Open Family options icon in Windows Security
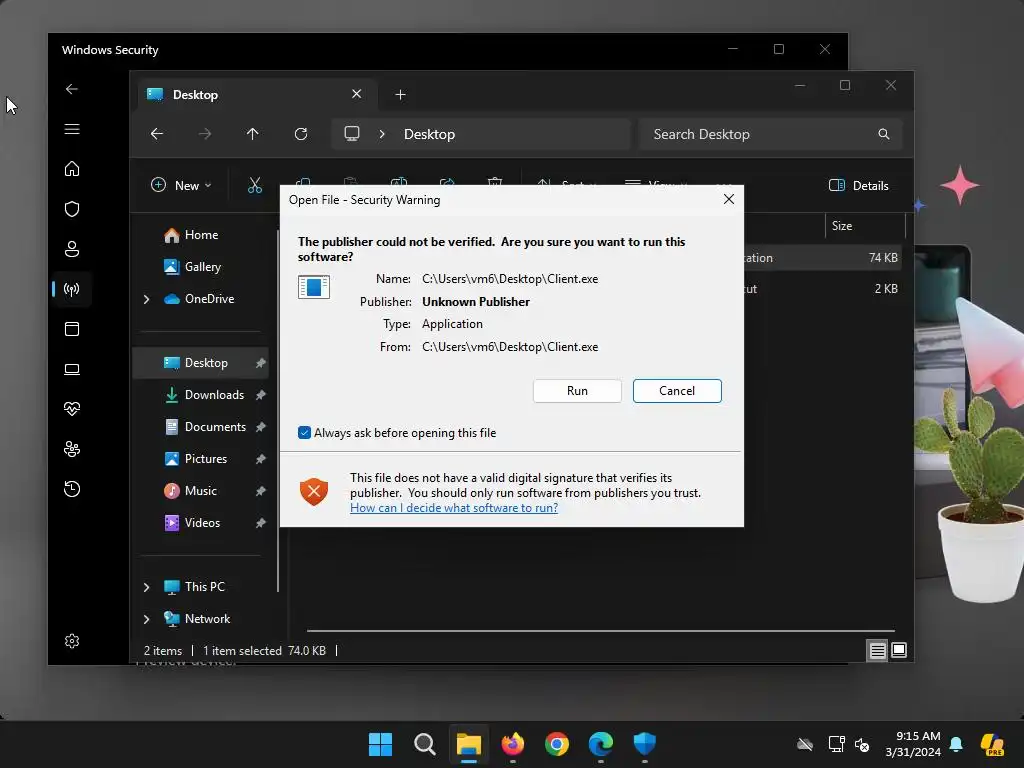 click(72, 449)
